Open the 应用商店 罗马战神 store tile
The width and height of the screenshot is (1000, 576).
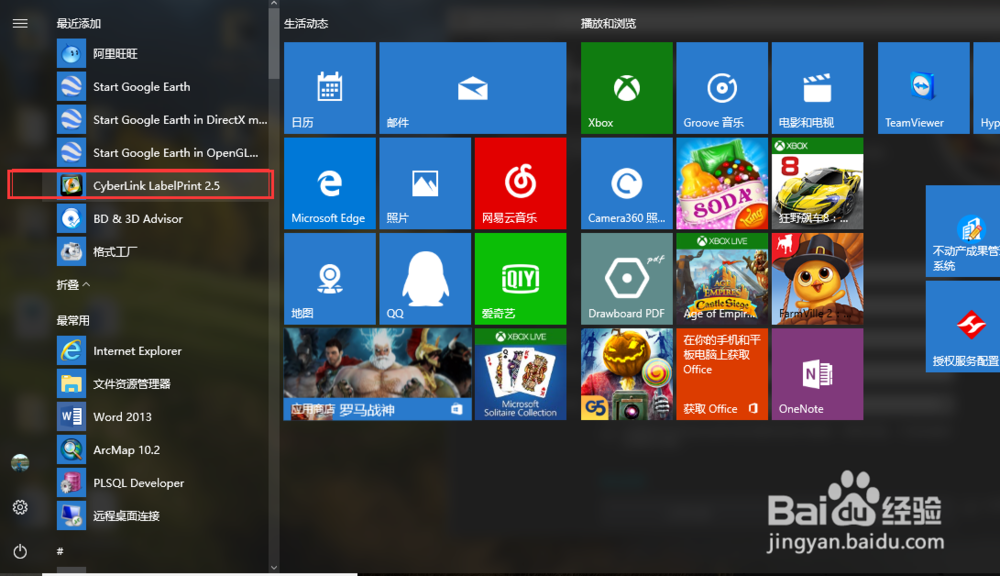click(x=378, y=374)
